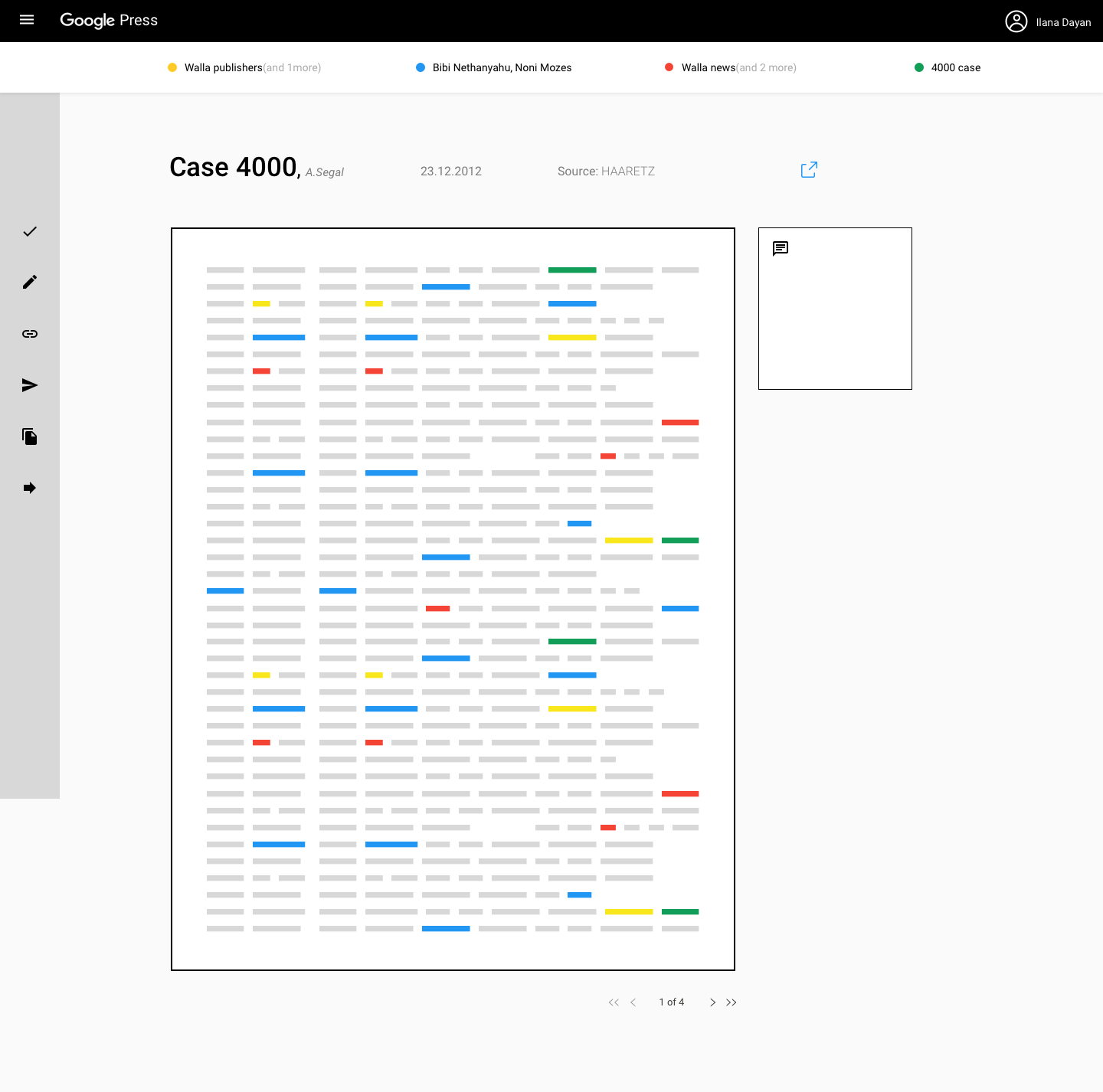The image size is (1103, 1092).
Task: Click '(and 2 more)' next to Walla news
Action: point(766,67)
